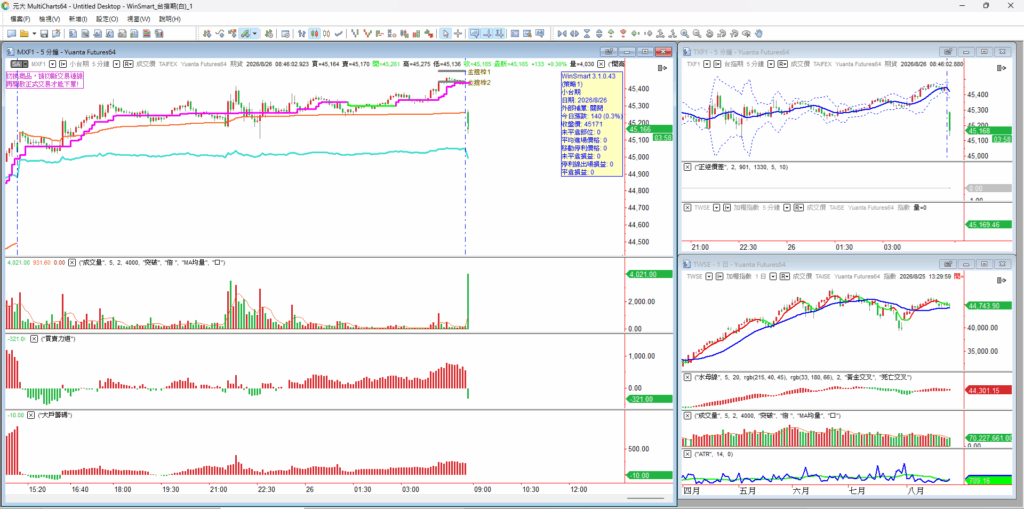Image resolution: width=1024 pixels, height=509 pixels.
Task: Expand the arrow beside the Open folder icon
Action: tap(34, 33)
